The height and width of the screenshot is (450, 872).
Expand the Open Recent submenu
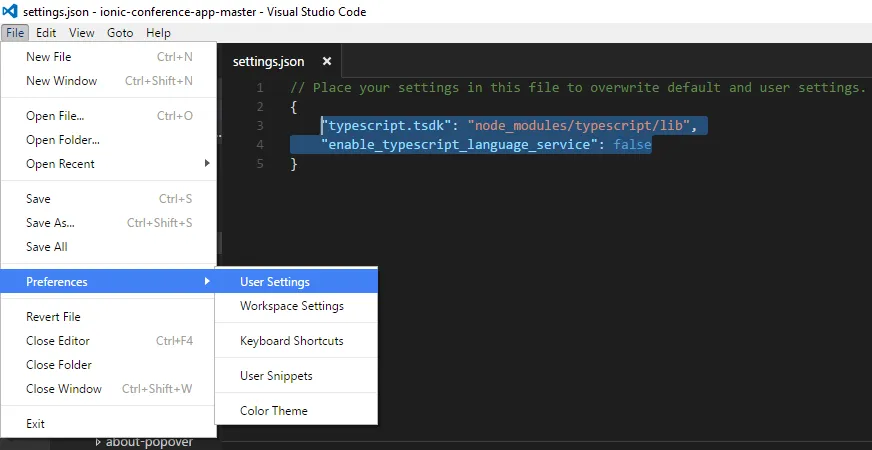108,164
